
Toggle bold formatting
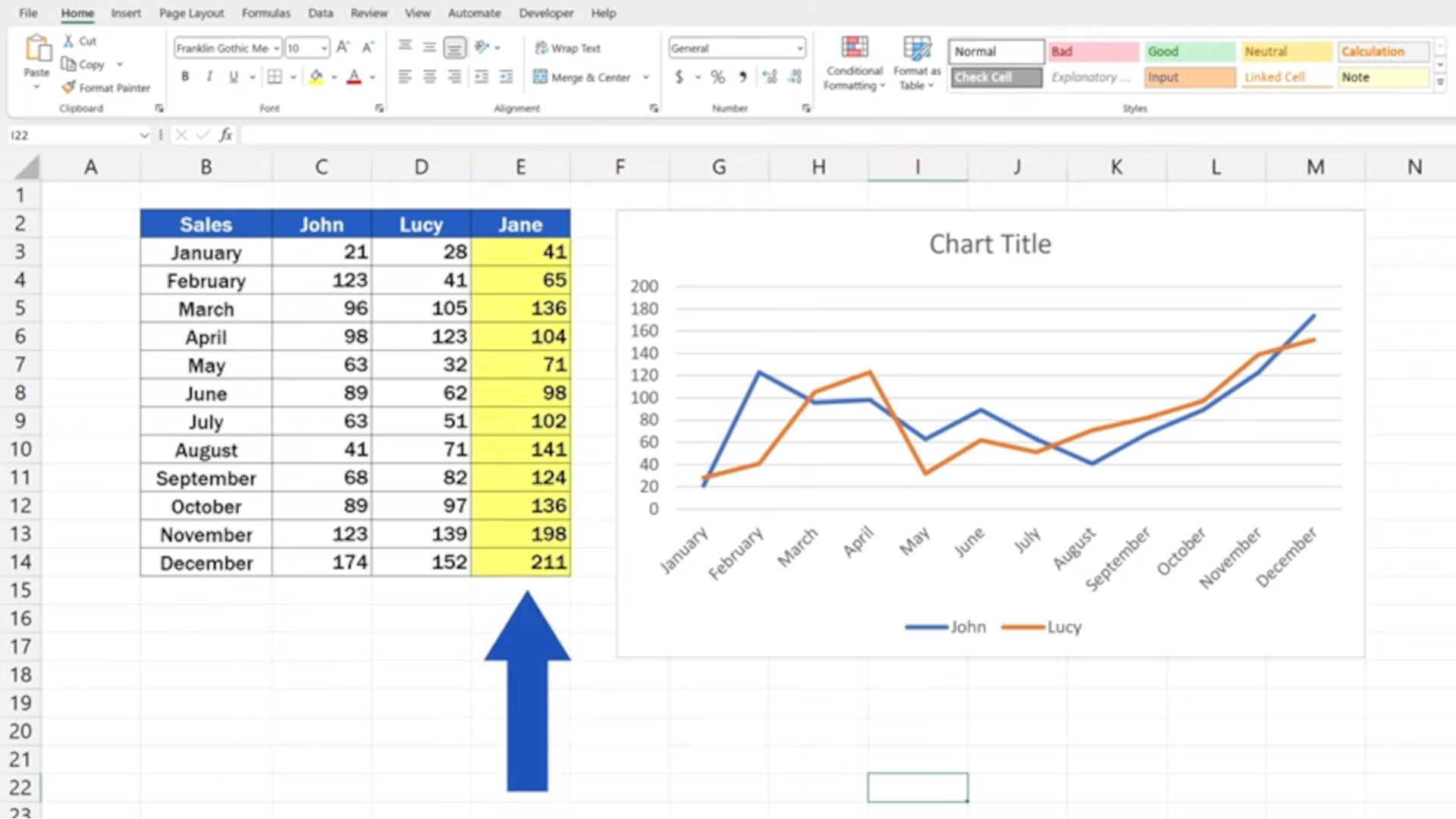184,77
